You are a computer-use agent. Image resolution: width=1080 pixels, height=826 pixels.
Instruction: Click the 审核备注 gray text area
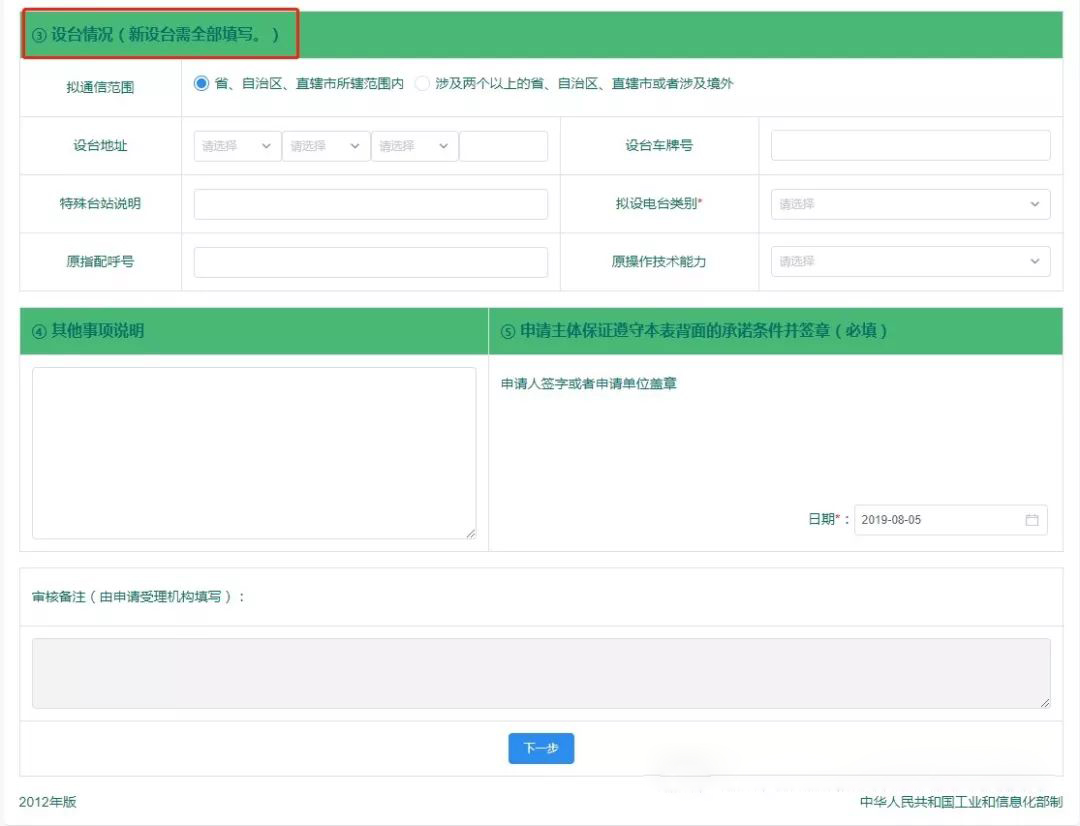[x=541, y=673]
